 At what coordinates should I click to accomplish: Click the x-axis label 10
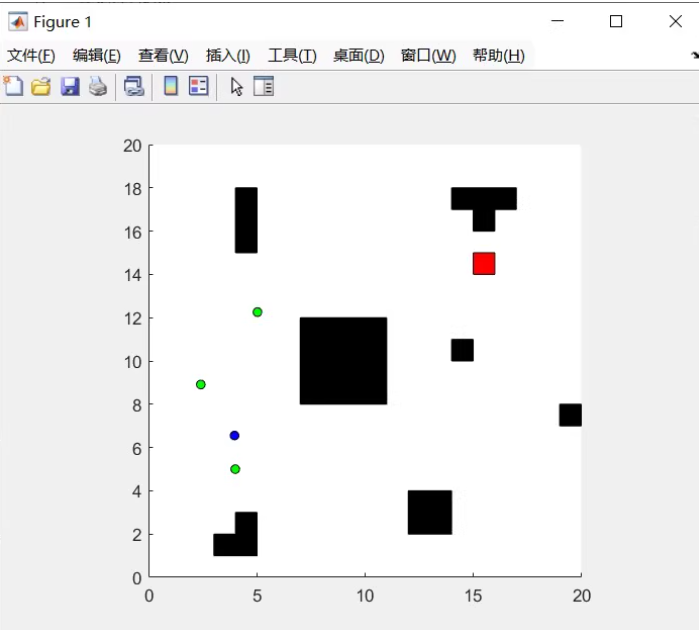tap(365, 596)
